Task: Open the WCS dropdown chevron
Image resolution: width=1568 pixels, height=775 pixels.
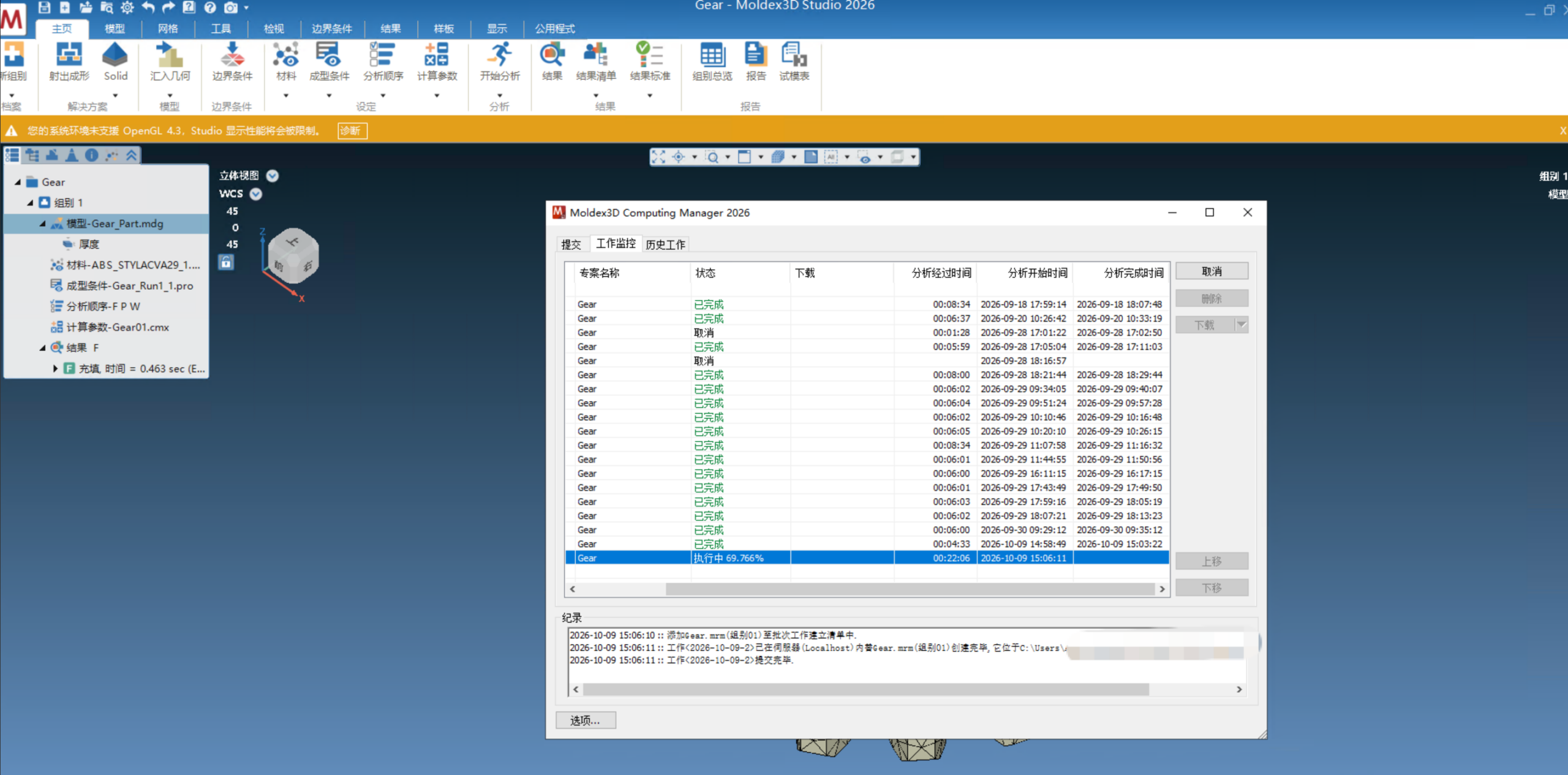Action: (x=256, y=194)
